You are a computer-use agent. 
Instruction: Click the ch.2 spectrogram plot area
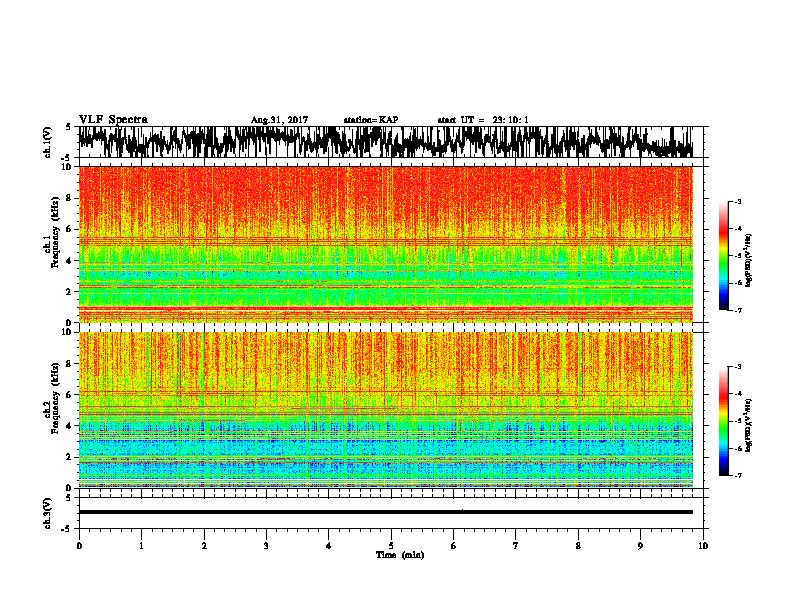(x=385, y=410)
